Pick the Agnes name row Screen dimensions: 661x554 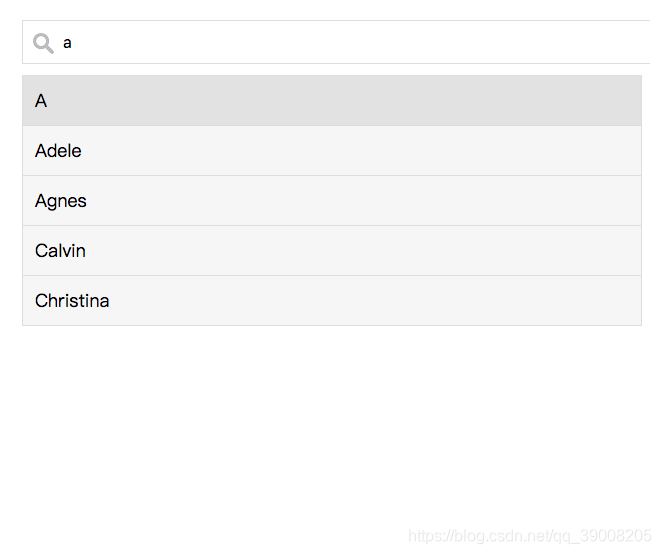point(332,201)
